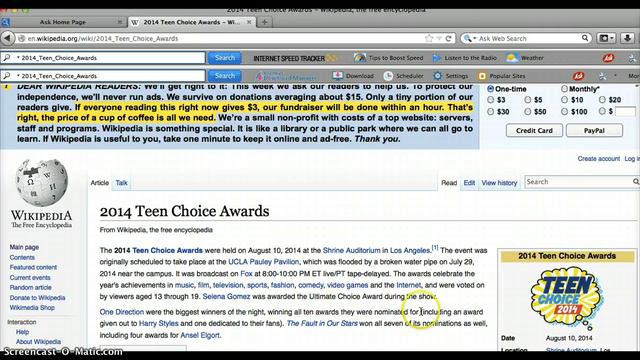
Task: Open the URL bar history dropdown arrow
Action: 439,38
